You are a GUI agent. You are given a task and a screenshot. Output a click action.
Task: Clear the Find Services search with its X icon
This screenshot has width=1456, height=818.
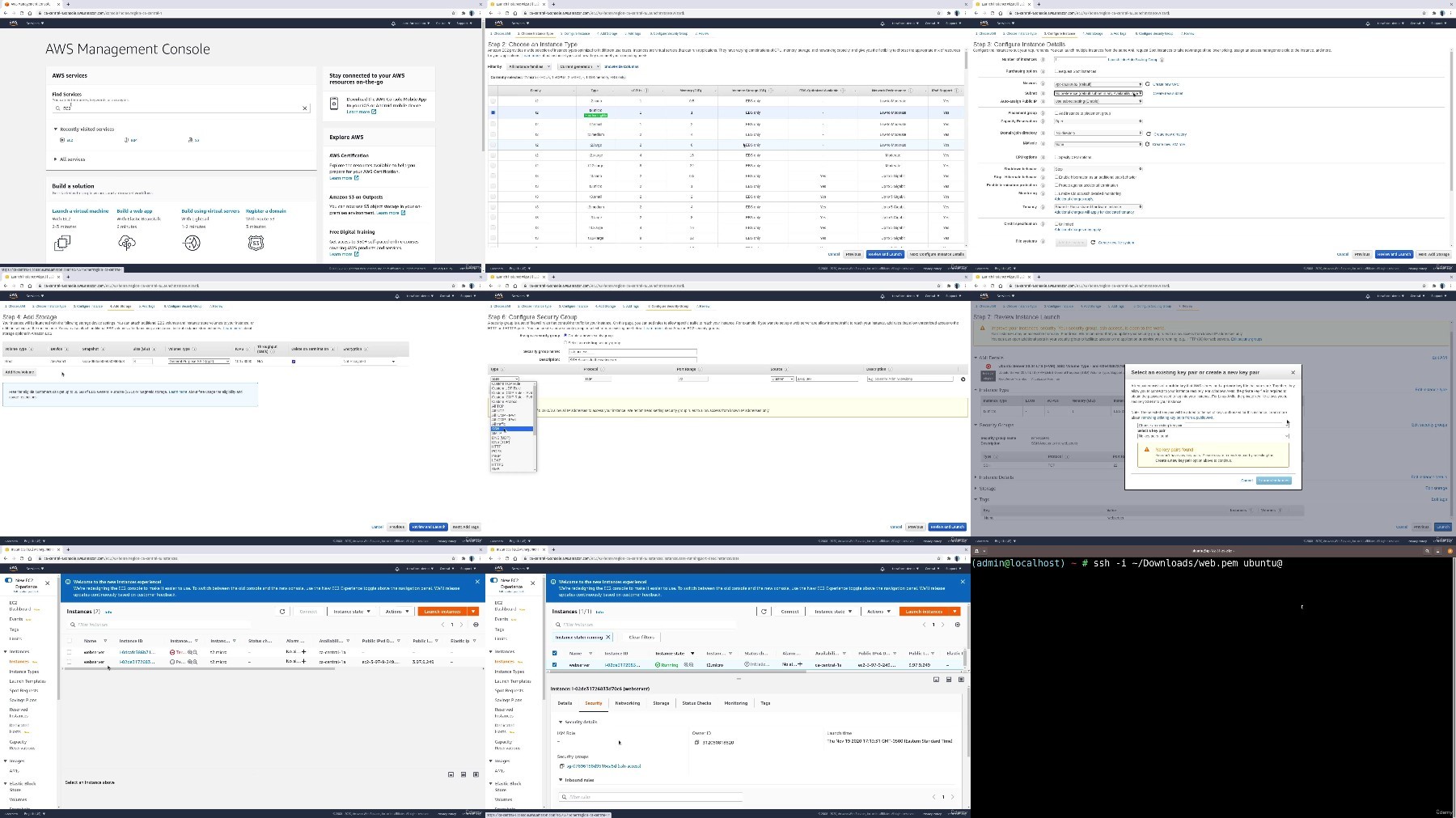[305, 108]
